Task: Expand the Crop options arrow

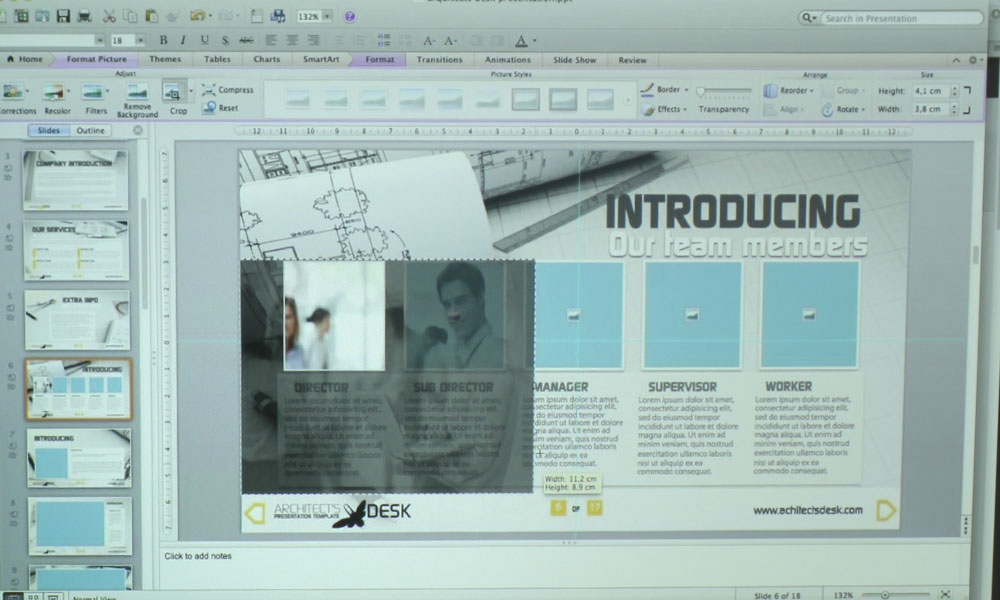Action: [191, 92]
